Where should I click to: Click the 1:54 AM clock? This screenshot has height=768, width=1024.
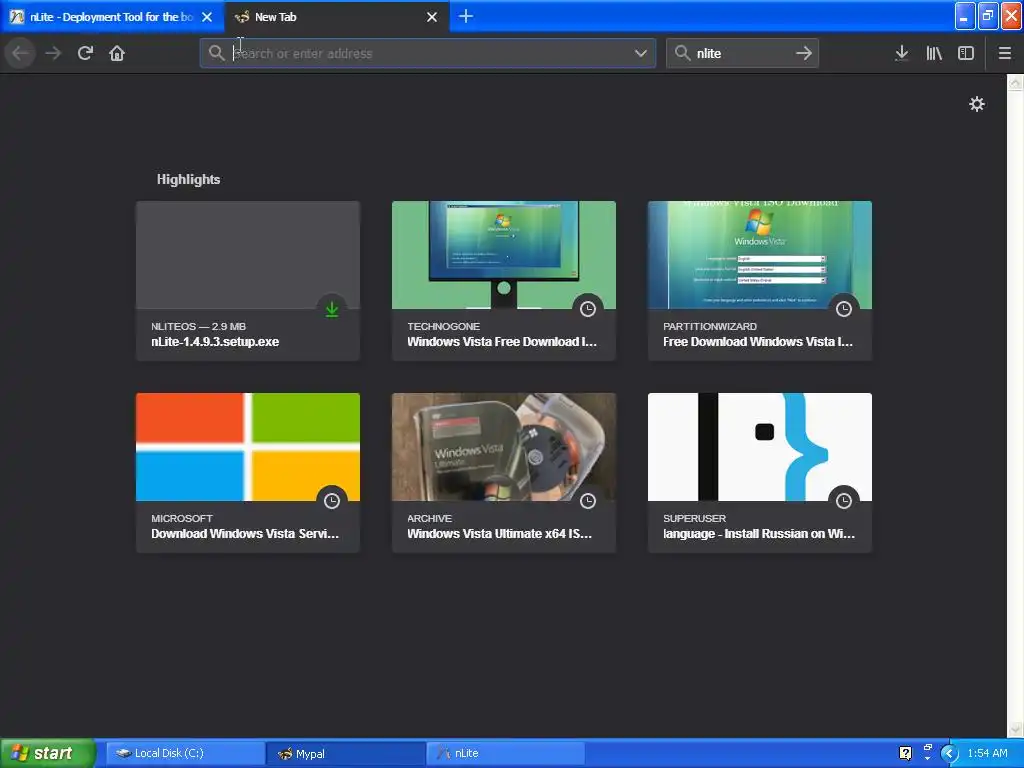pos(987,753)
